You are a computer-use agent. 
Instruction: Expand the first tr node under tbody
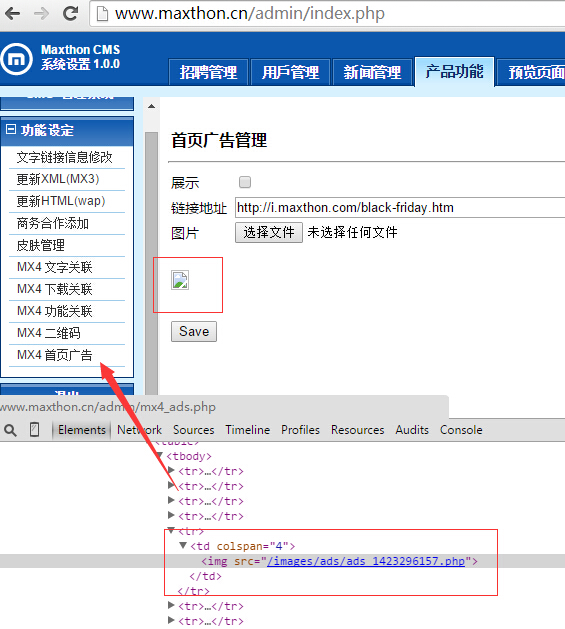(171, 470)
